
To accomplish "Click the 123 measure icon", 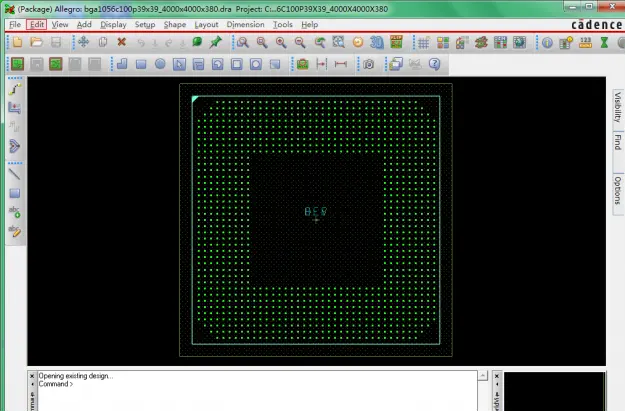I will [x=585, y=42].
